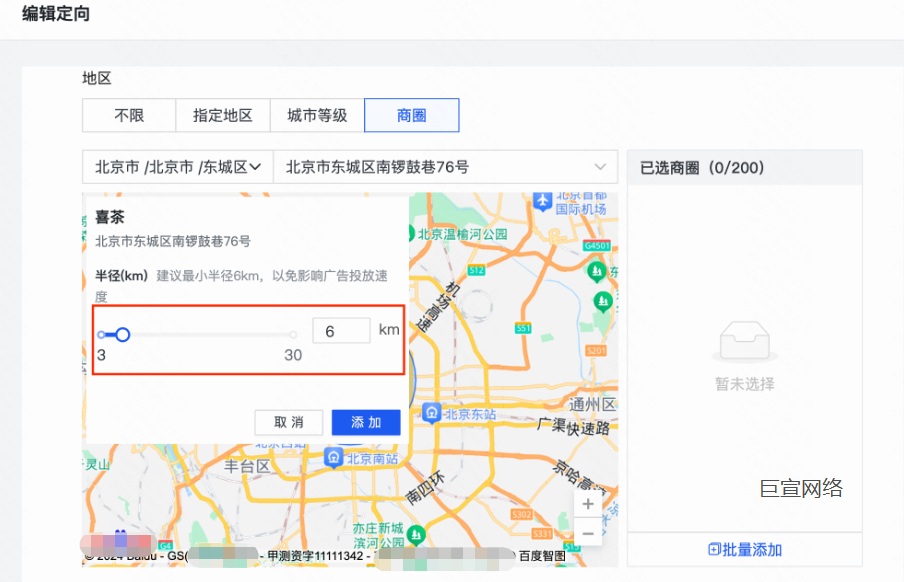Click the G4501 highway marker on map
904x582 pixels.
[x=597, y=246]
